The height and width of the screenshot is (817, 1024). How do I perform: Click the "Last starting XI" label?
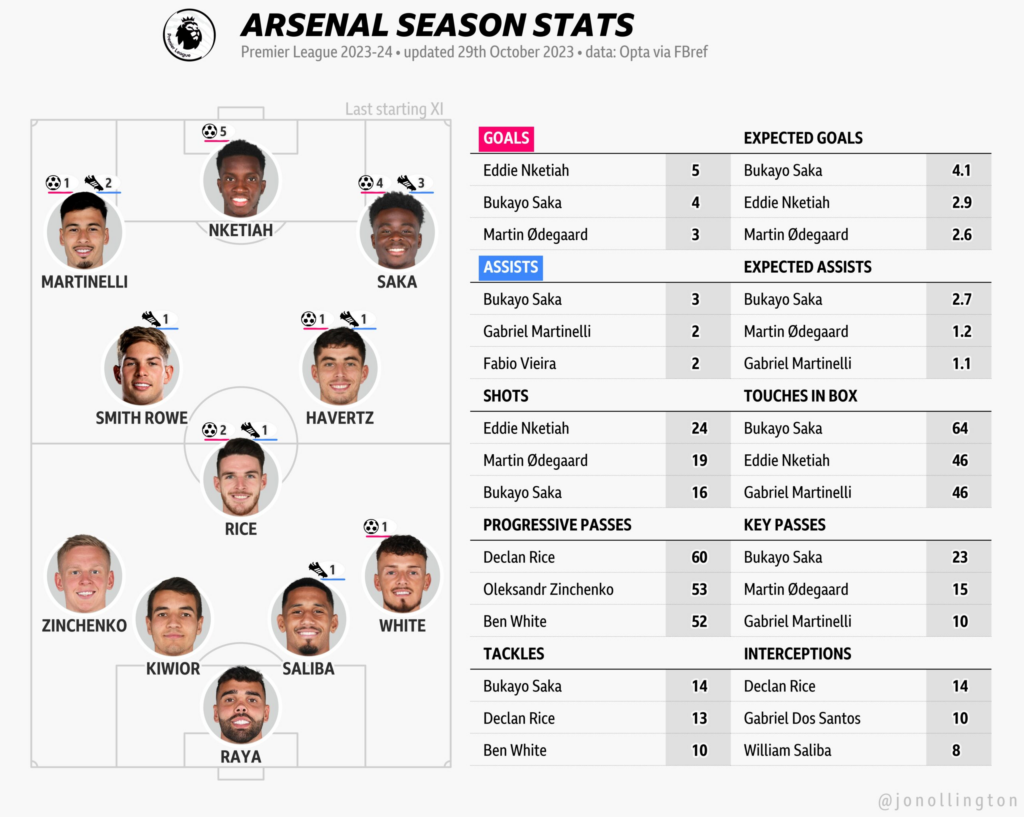point(394,109)
